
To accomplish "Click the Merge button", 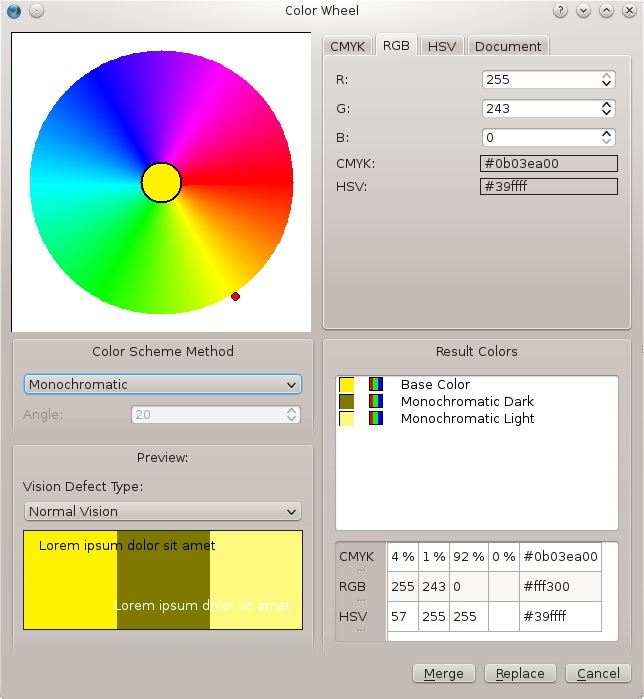I will coord(444,673).
